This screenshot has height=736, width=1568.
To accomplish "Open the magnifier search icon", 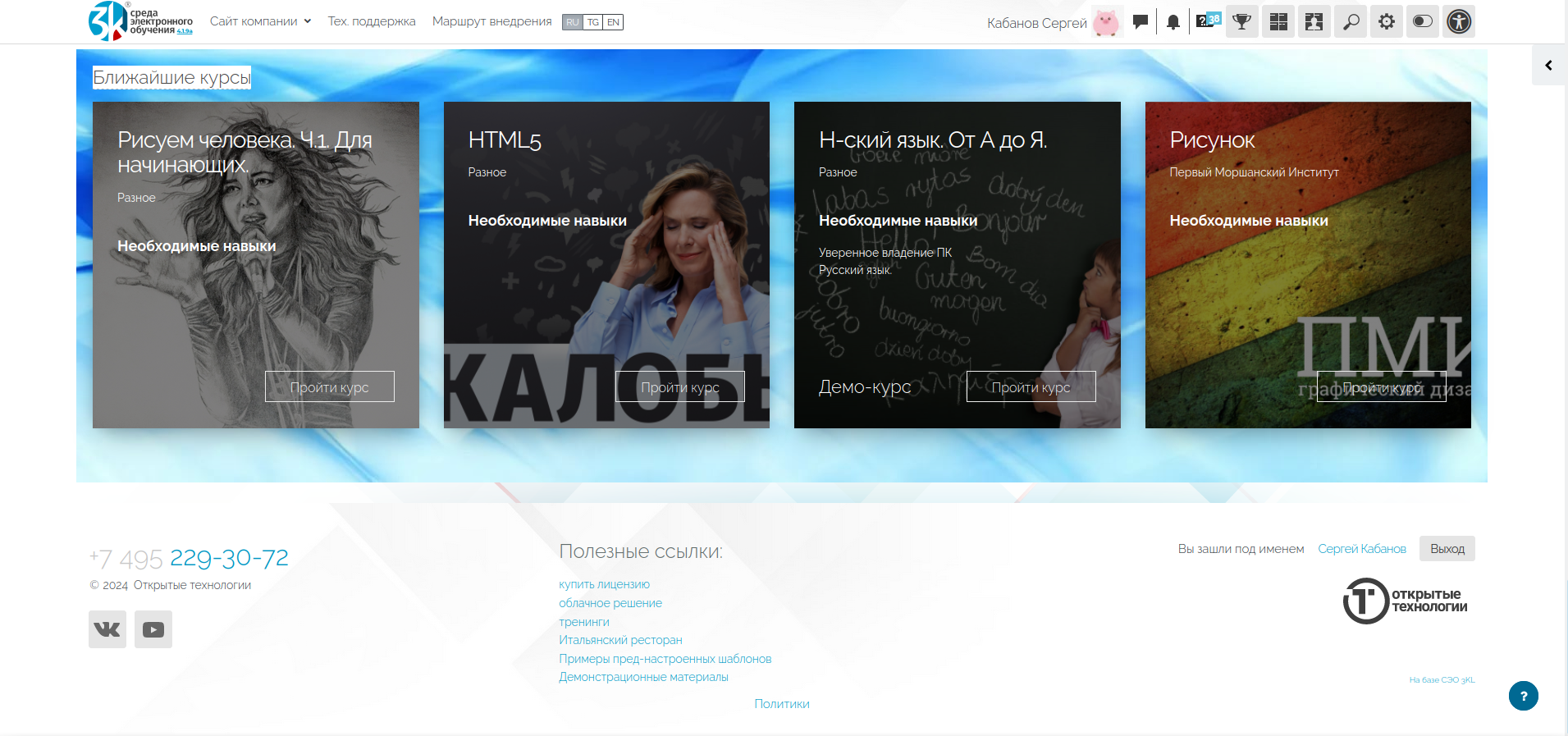I will click(1351, 21).
